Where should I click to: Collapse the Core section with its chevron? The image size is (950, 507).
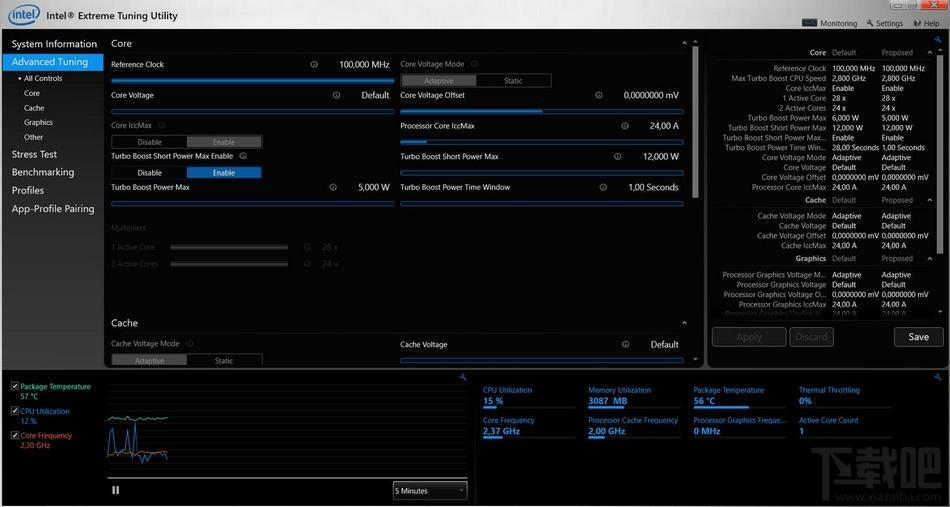(684, 44)
